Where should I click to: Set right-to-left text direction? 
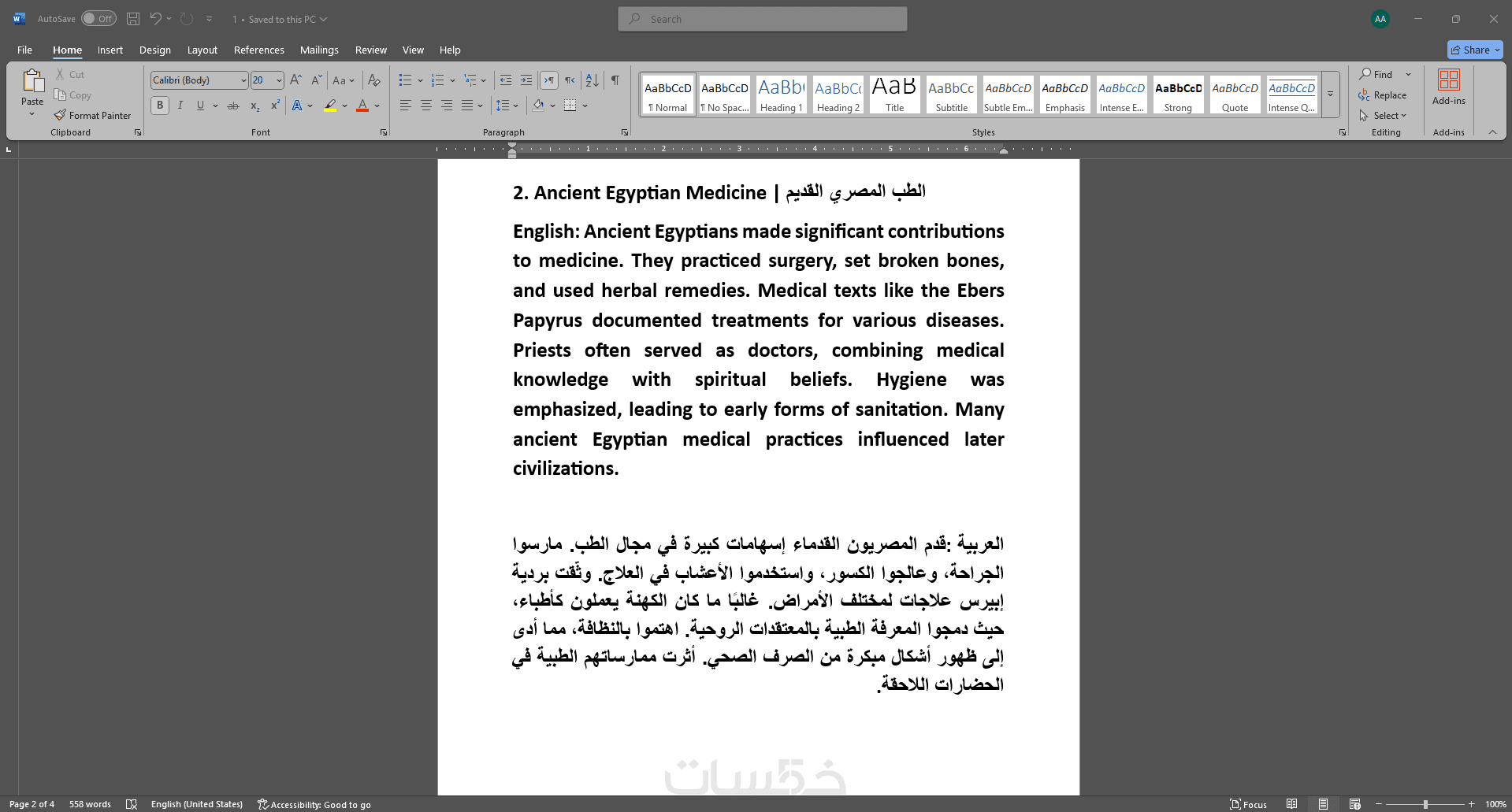(x=570, y=80)
